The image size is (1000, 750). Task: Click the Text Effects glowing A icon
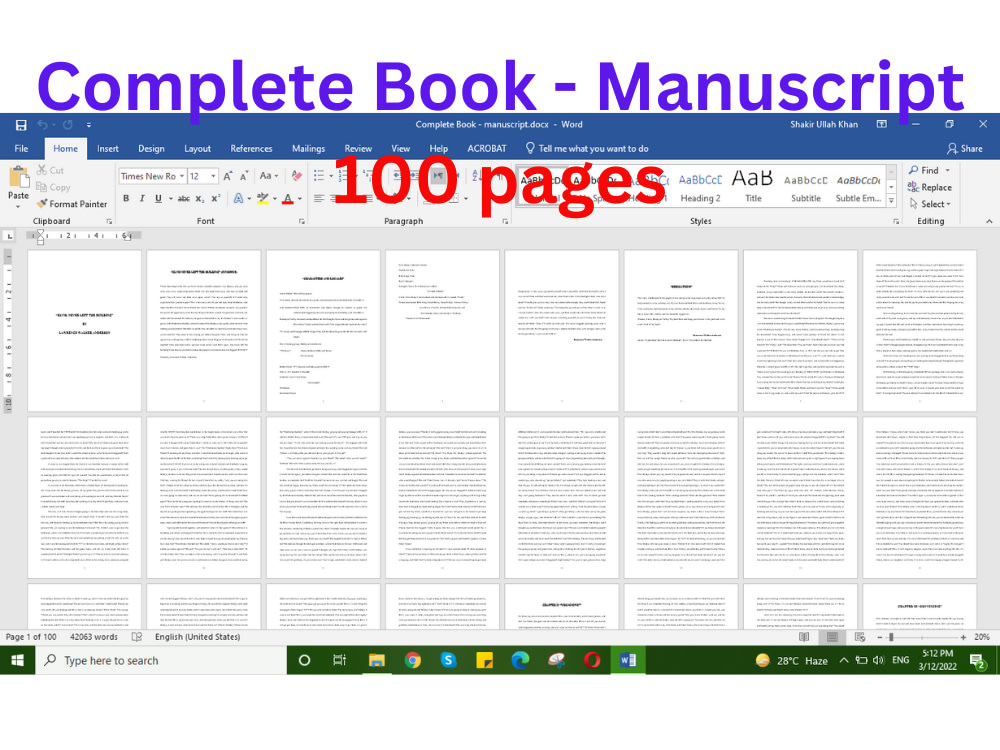(238, 198)
